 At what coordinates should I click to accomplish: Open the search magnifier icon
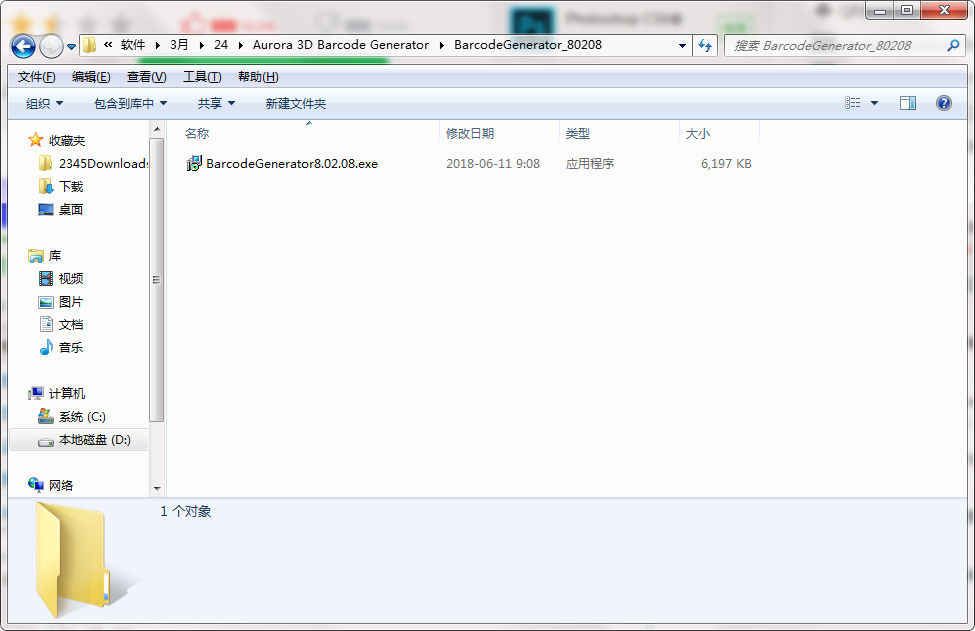(x=955, y=46)
